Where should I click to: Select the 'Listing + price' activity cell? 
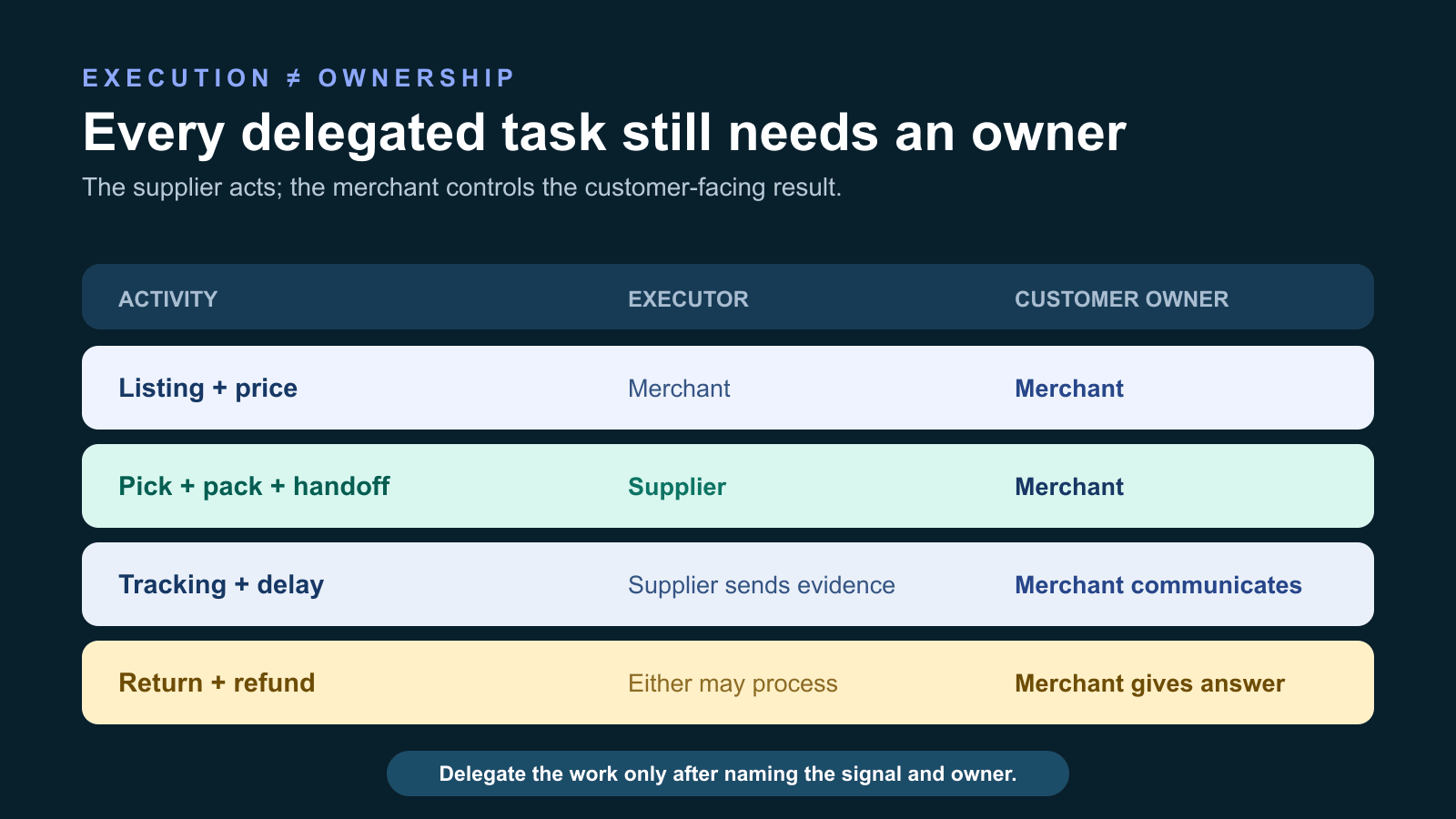[x=208, y=388]
